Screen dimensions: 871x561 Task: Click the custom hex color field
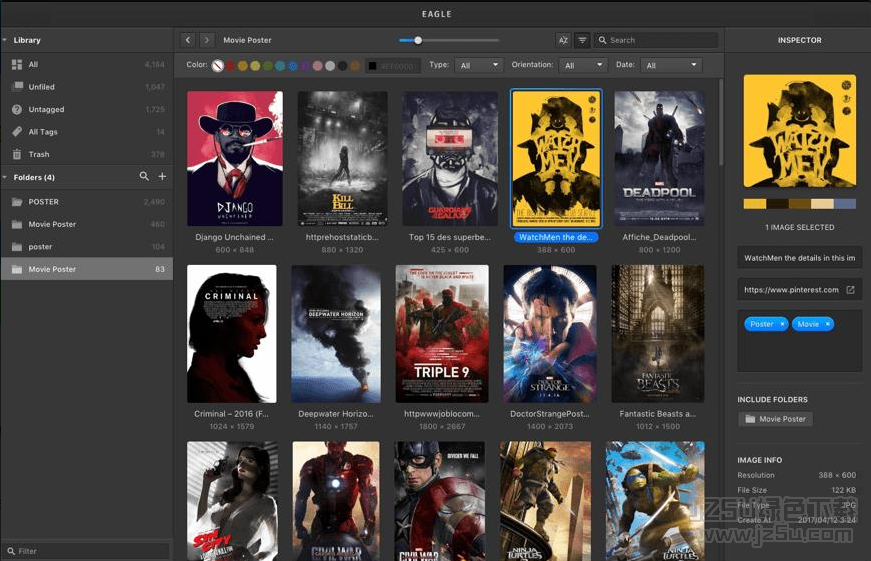(x=393, y=66)
